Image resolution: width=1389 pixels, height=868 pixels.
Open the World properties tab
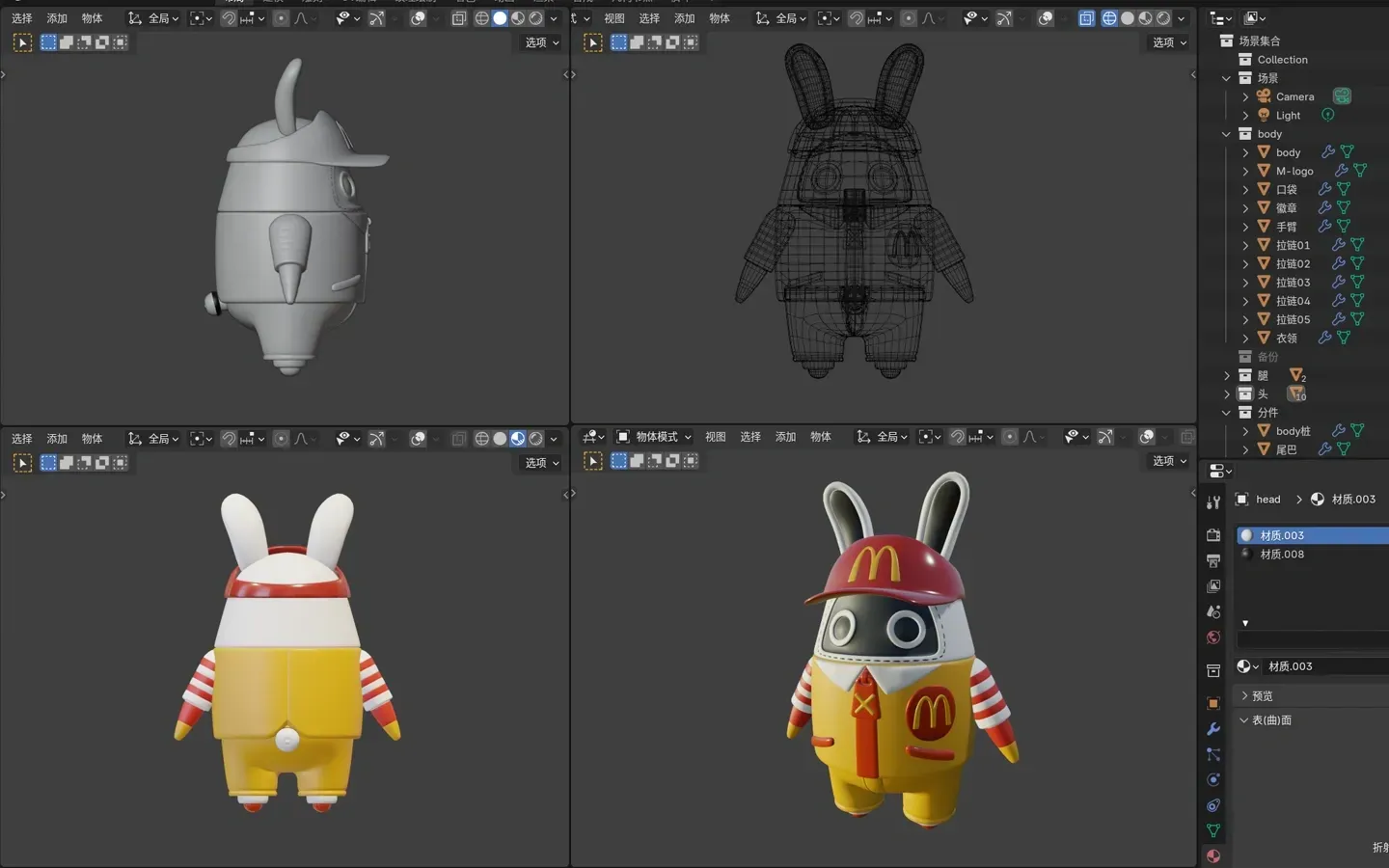pos(1213,637)
